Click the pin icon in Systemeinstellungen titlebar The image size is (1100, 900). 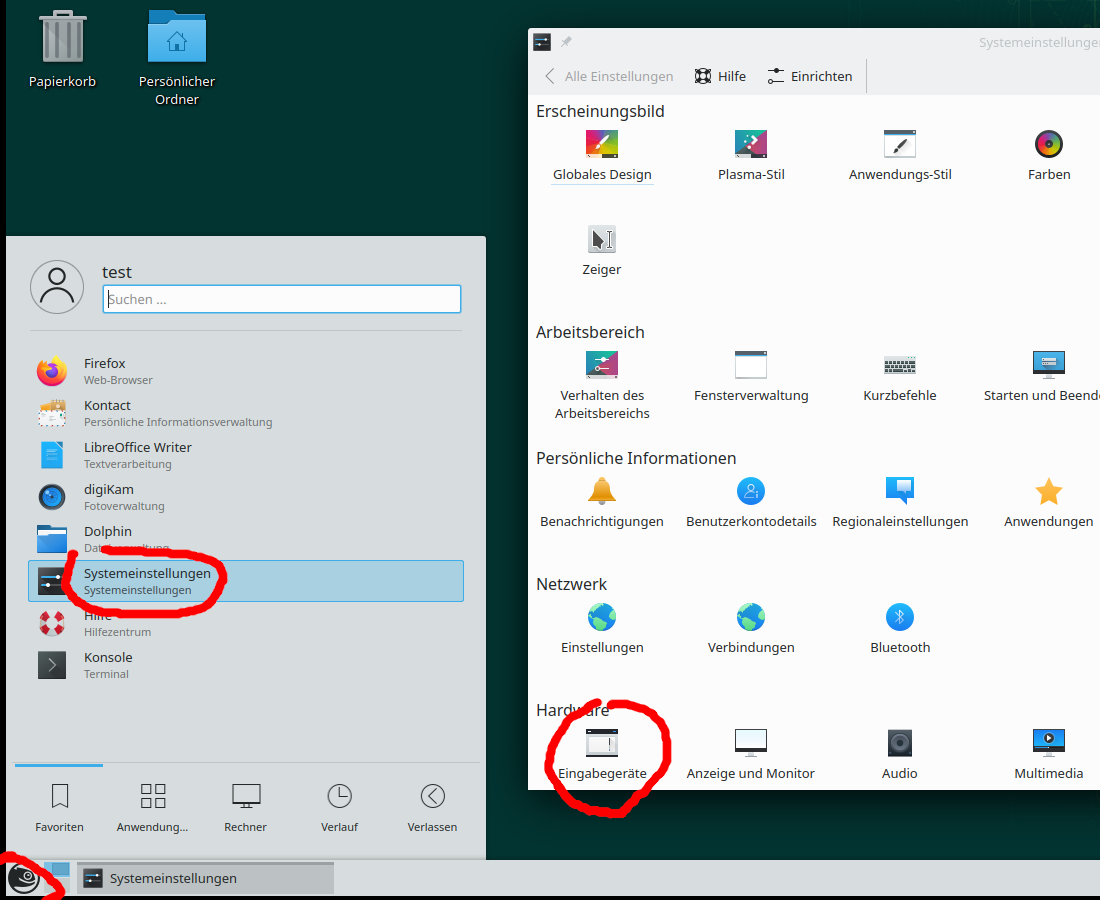coord(566,42)
